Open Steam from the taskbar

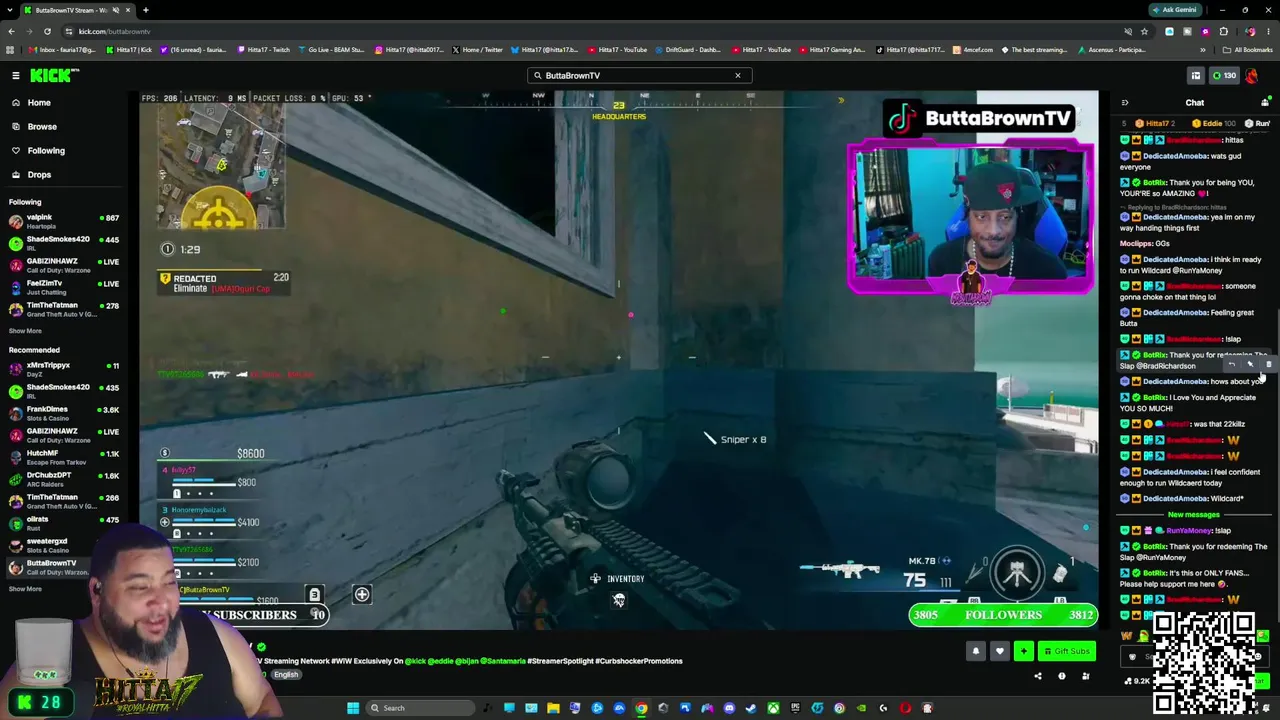[x=751, y=708]
